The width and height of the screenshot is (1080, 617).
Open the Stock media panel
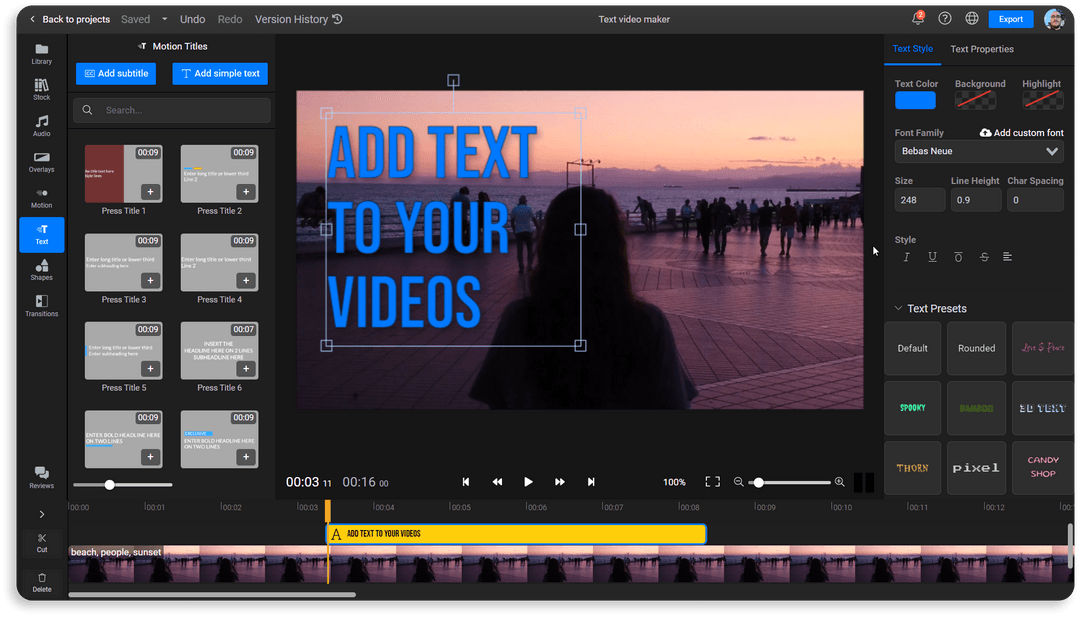pos(41,90)
